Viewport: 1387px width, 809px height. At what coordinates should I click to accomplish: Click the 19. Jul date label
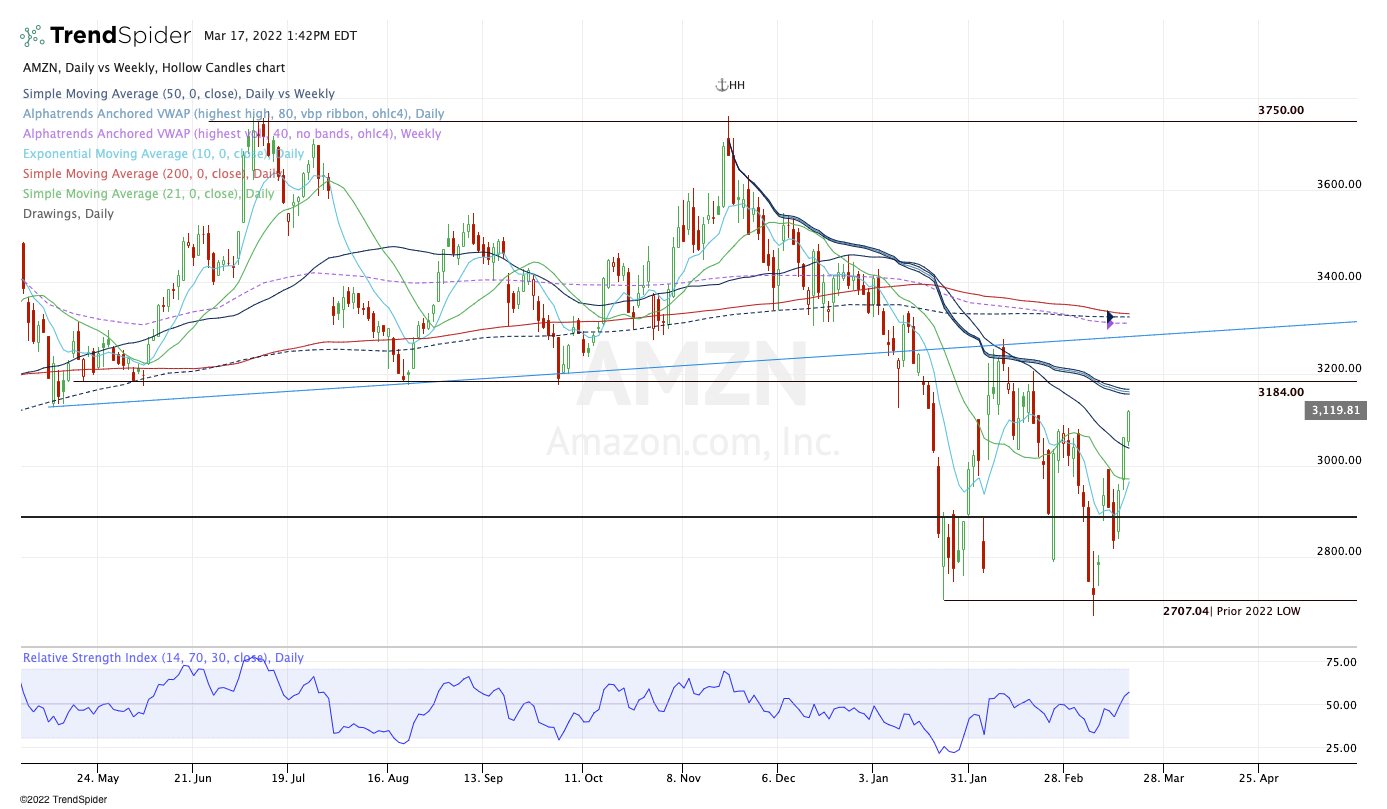coord(288,777)
